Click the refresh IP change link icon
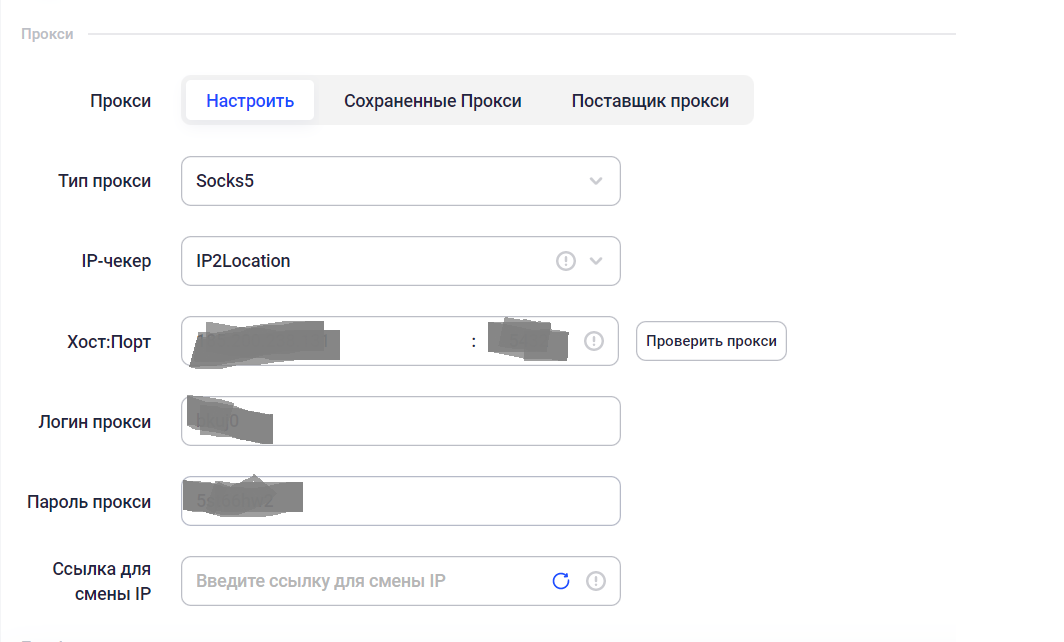Image resolution: width=1064 pixels, height=642 pixels. (561, 581)
